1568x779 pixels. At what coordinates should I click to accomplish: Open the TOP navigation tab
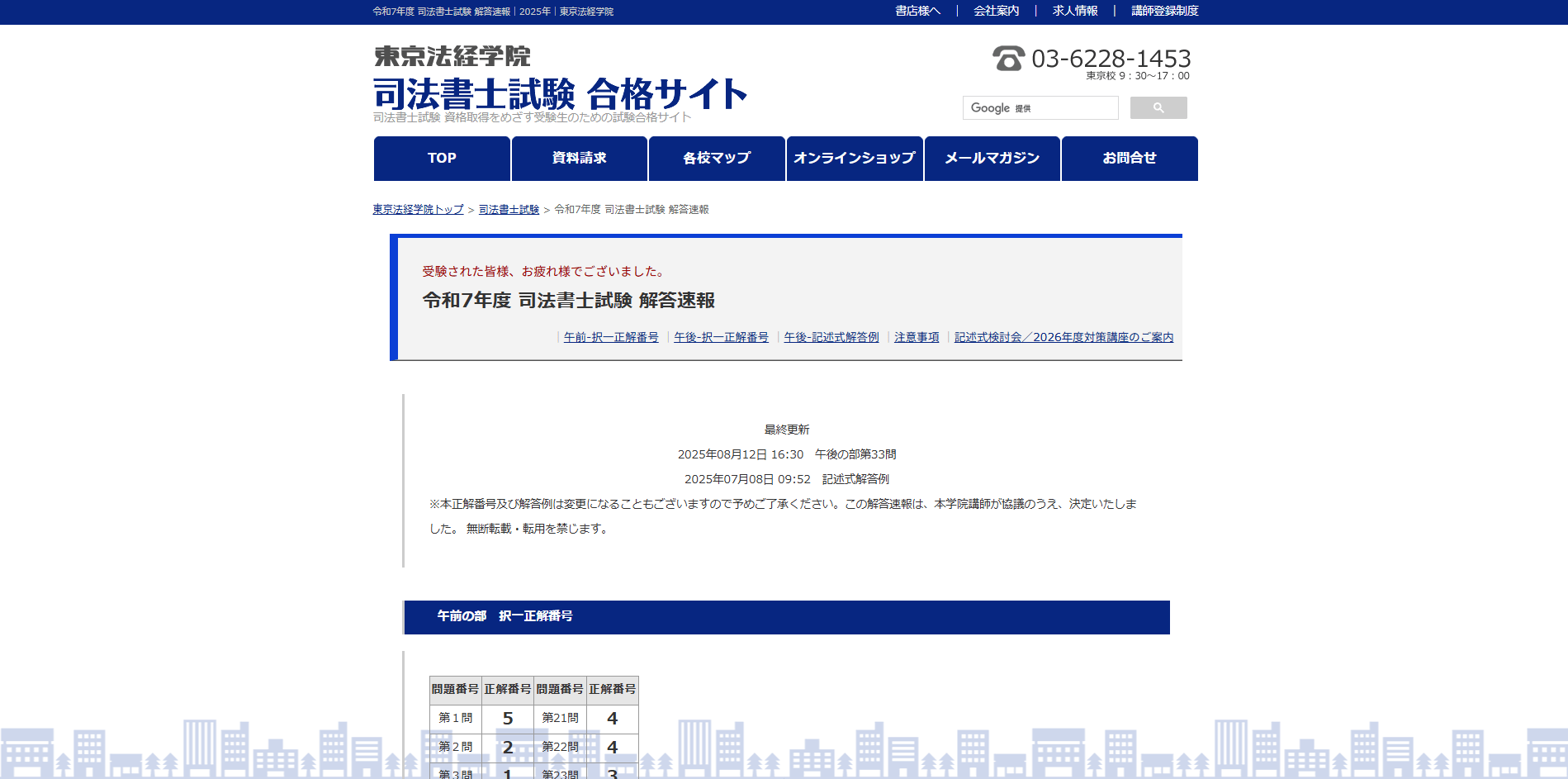click(x=442, y=159)
